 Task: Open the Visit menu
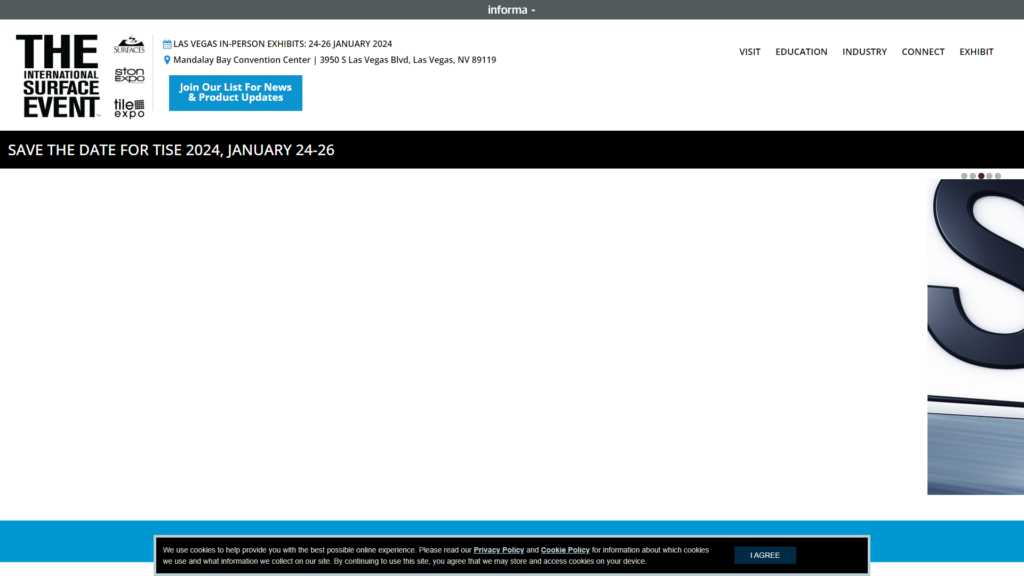[750, 52]
